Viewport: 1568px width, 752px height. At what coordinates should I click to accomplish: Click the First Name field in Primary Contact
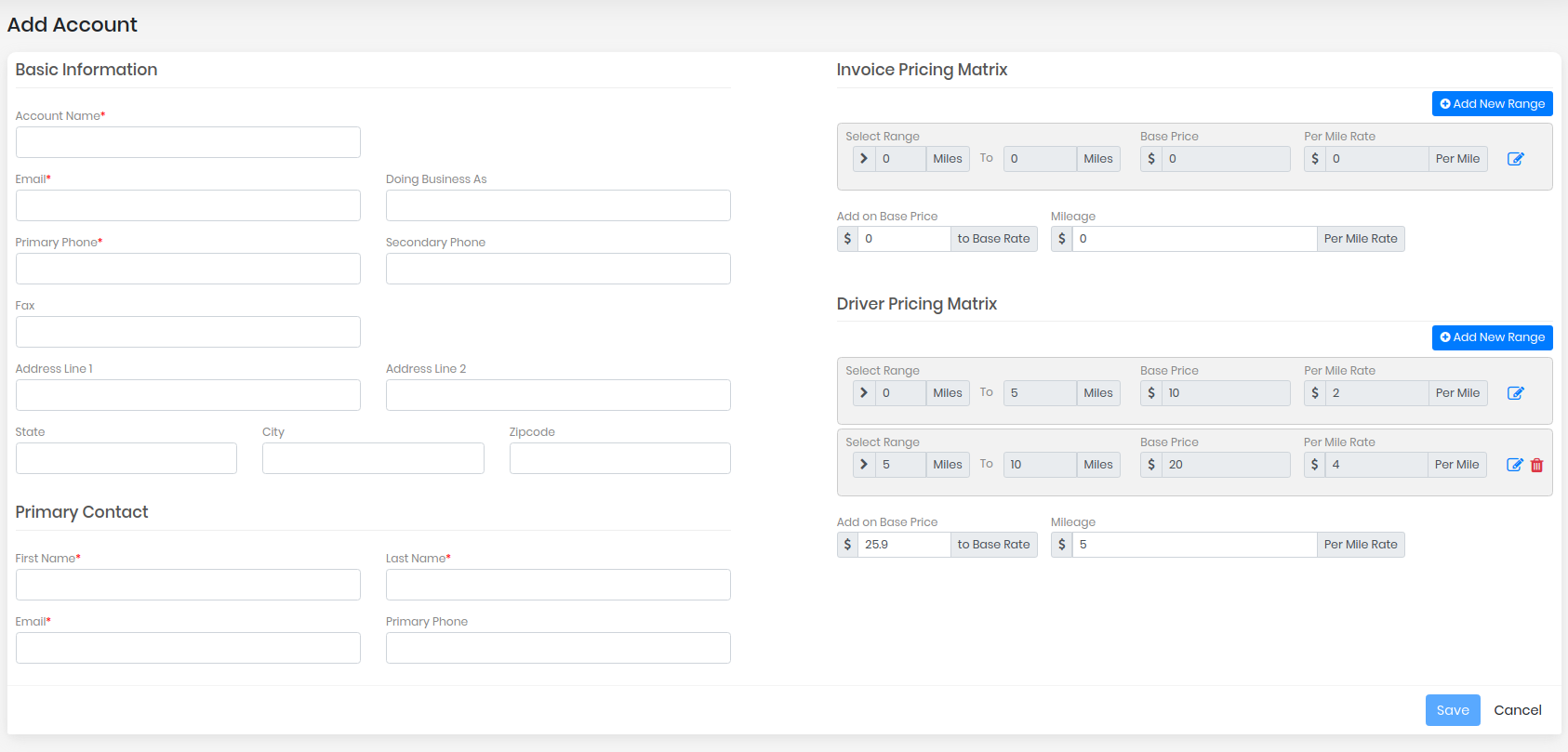tap(188, 585)
